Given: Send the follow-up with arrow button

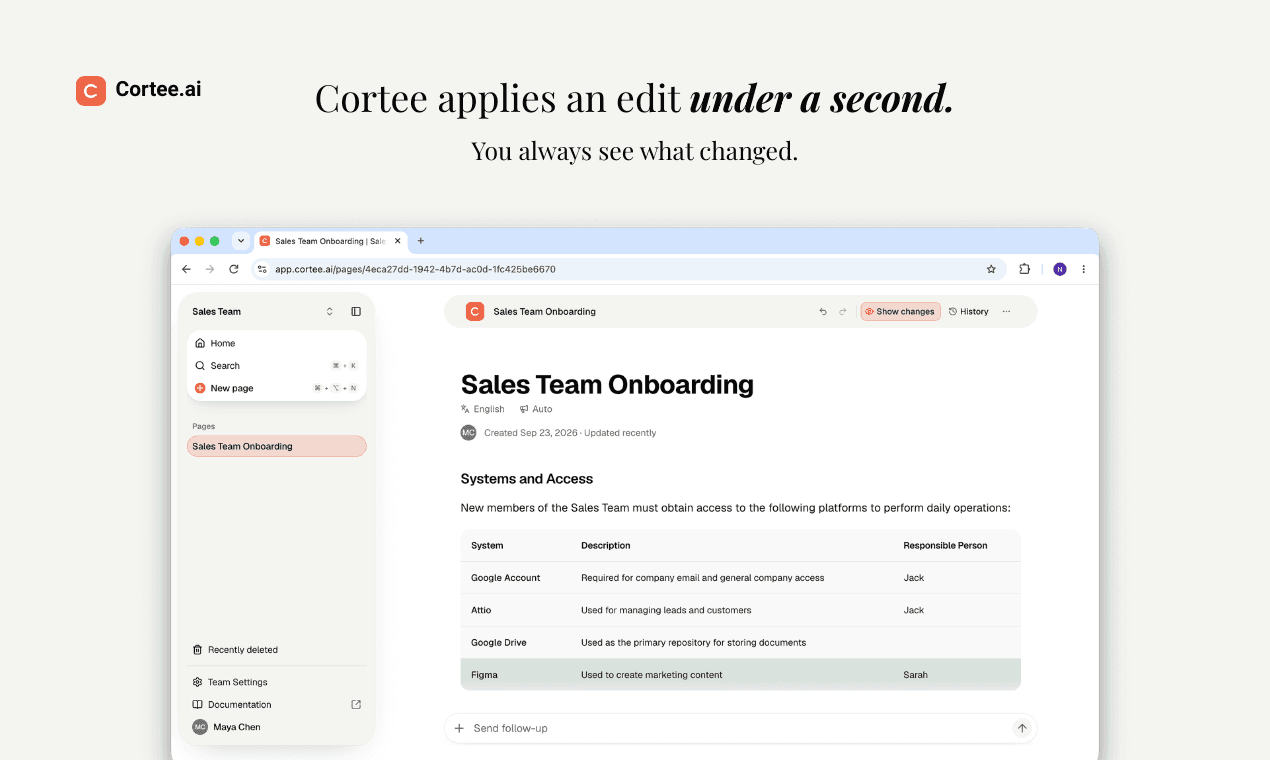Looking at the screenshot, I should [1022, 728].
